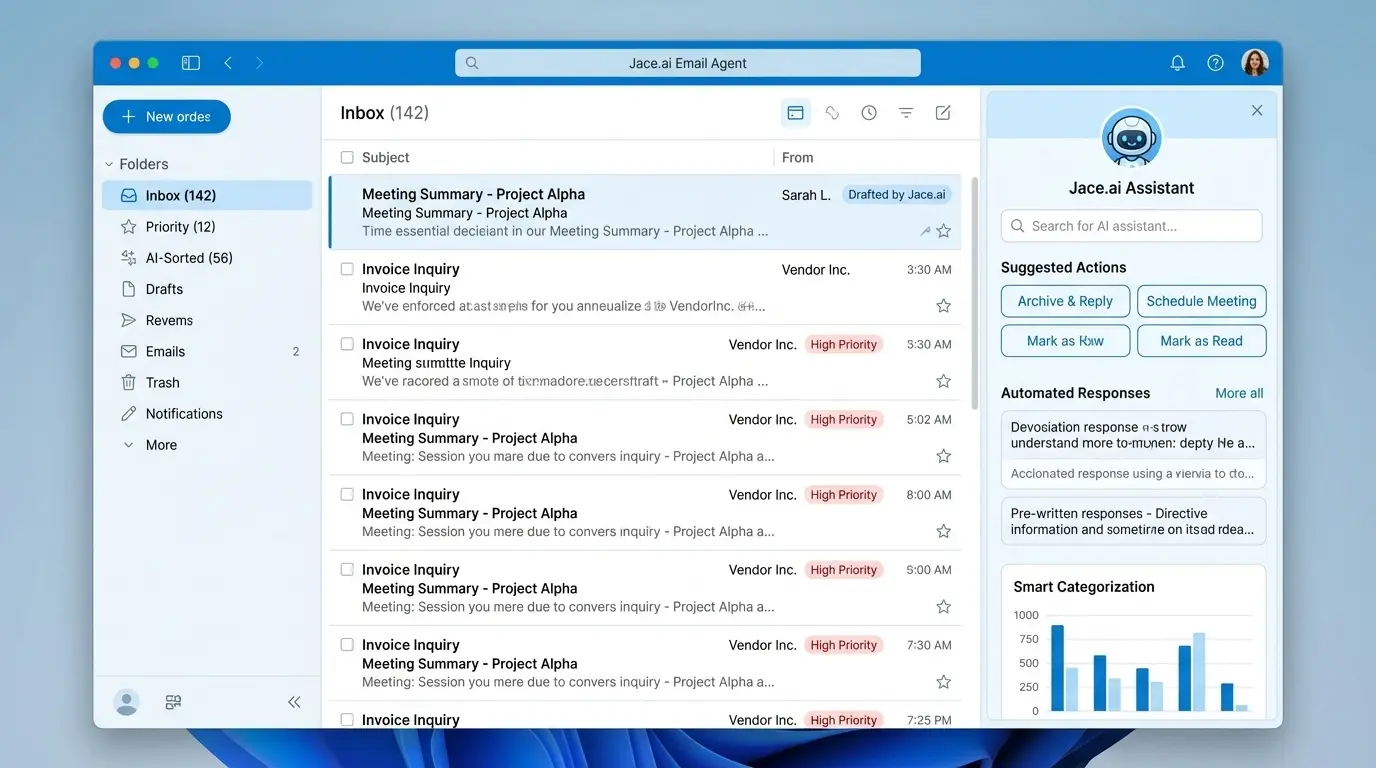Screen dimensions: 1376x768
Task: Star the High Priority 3:30 AM email
Action: (x=943, y=381)
